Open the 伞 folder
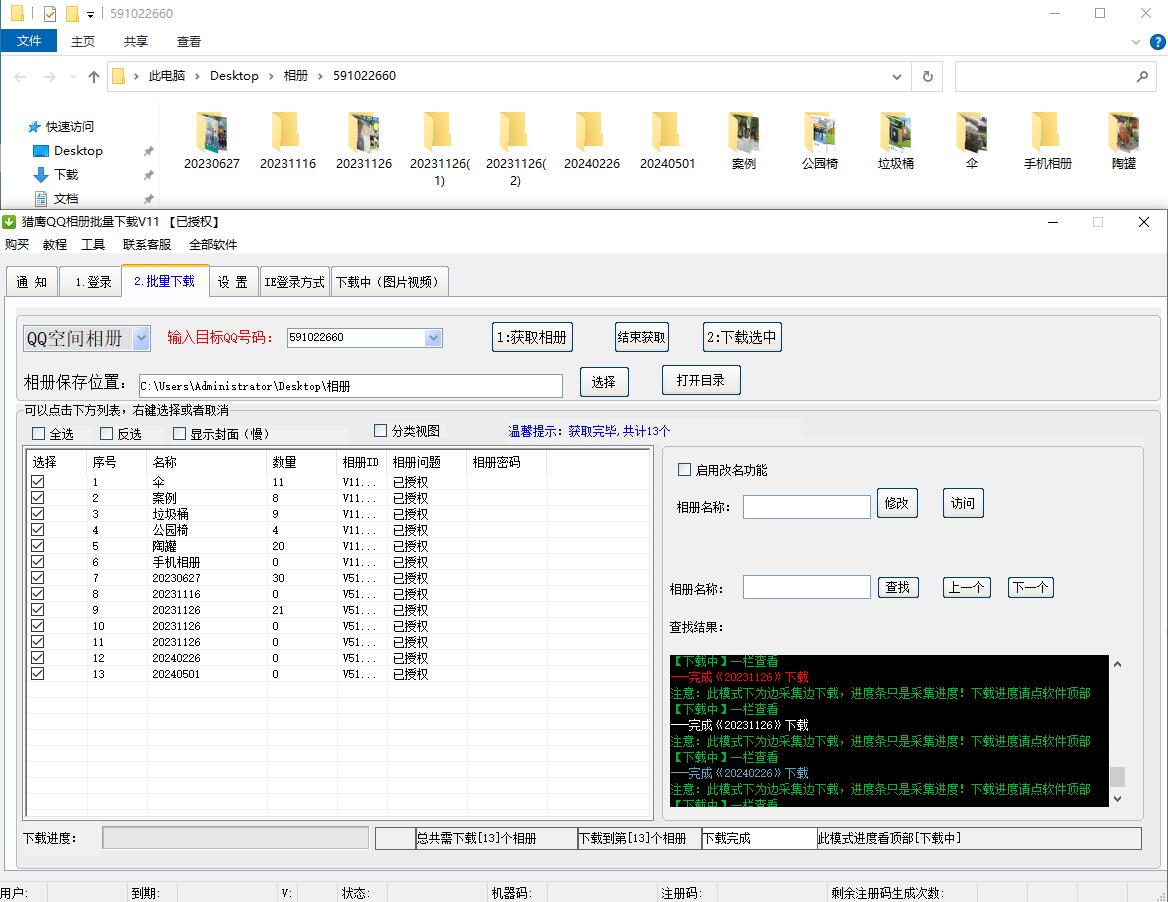1168x902 pixels. click(x=971, y=141)
